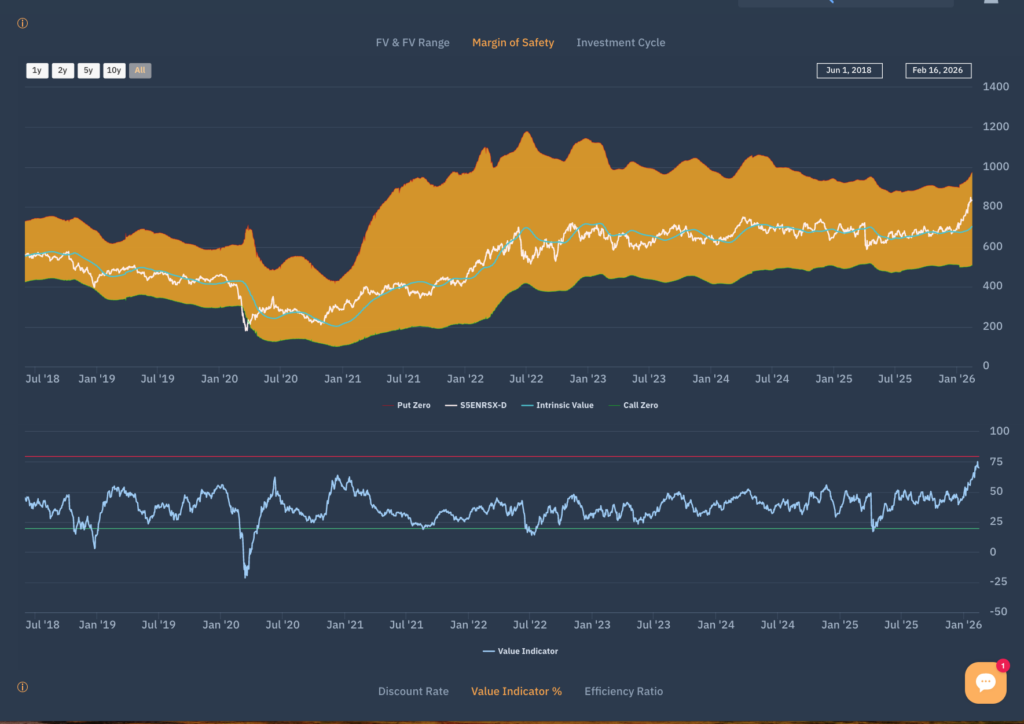Viewport: 1024px width, 724px height.
Task: Open the chat support widget
Action: 985,682
